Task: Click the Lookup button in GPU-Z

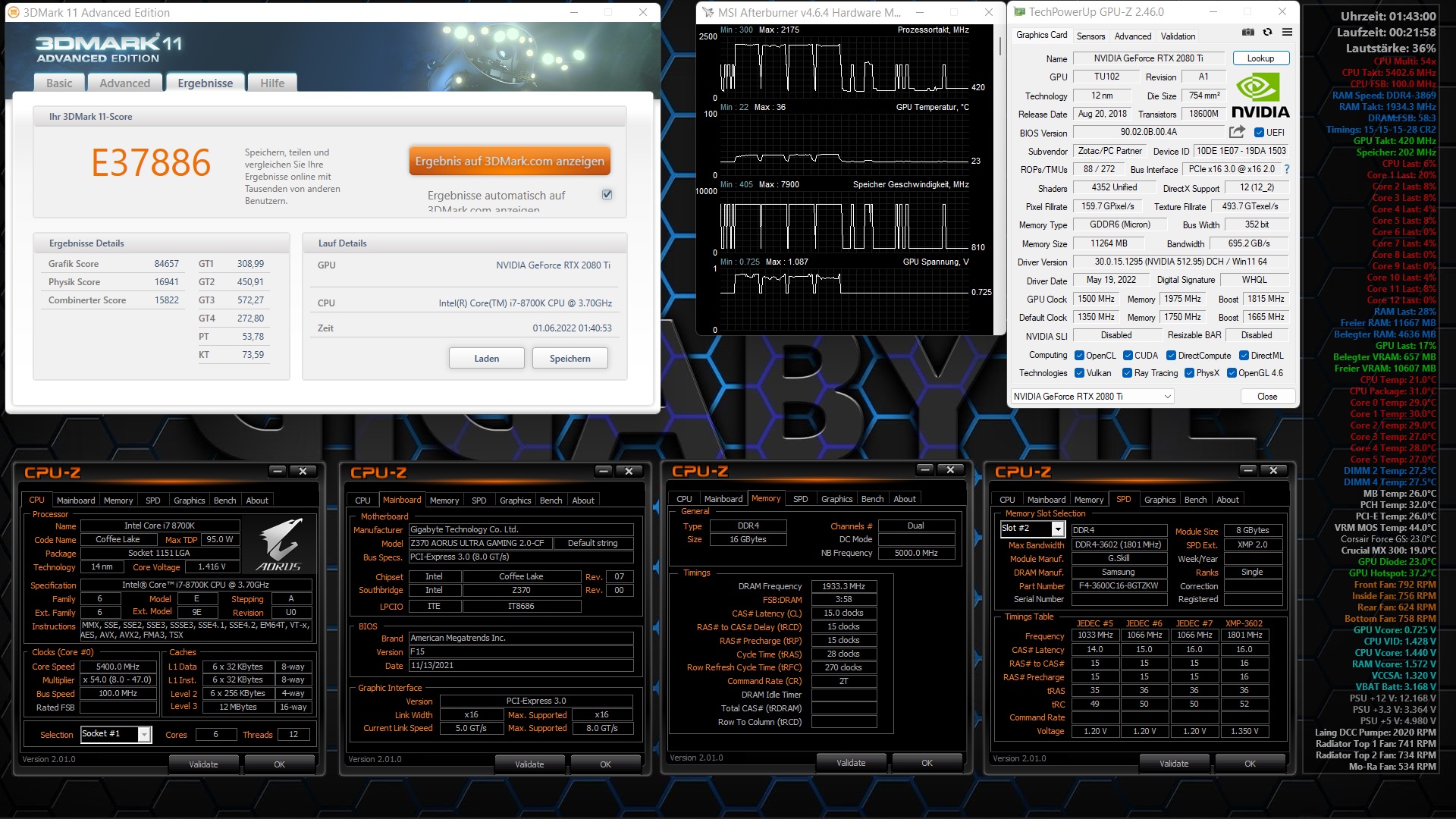Action: click(x=1260, y=58)
